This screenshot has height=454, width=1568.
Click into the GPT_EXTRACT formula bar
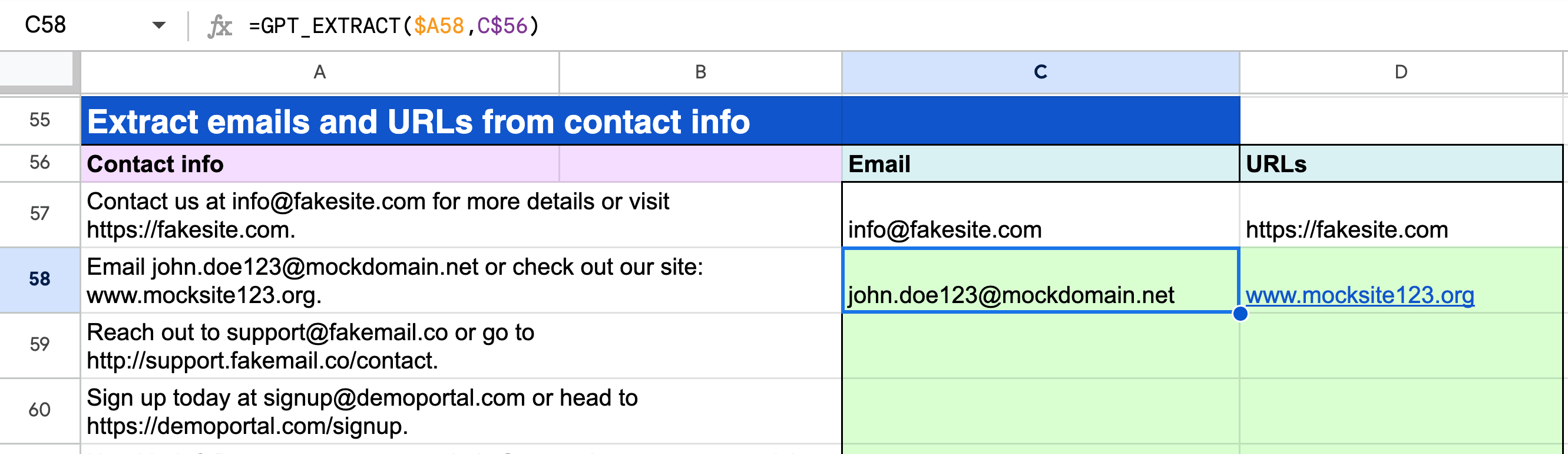click(x=730, y=25)
